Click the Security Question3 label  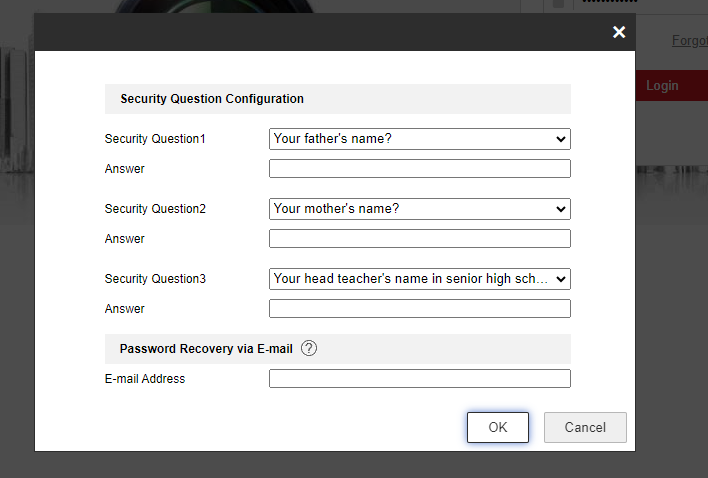(155, 279)
